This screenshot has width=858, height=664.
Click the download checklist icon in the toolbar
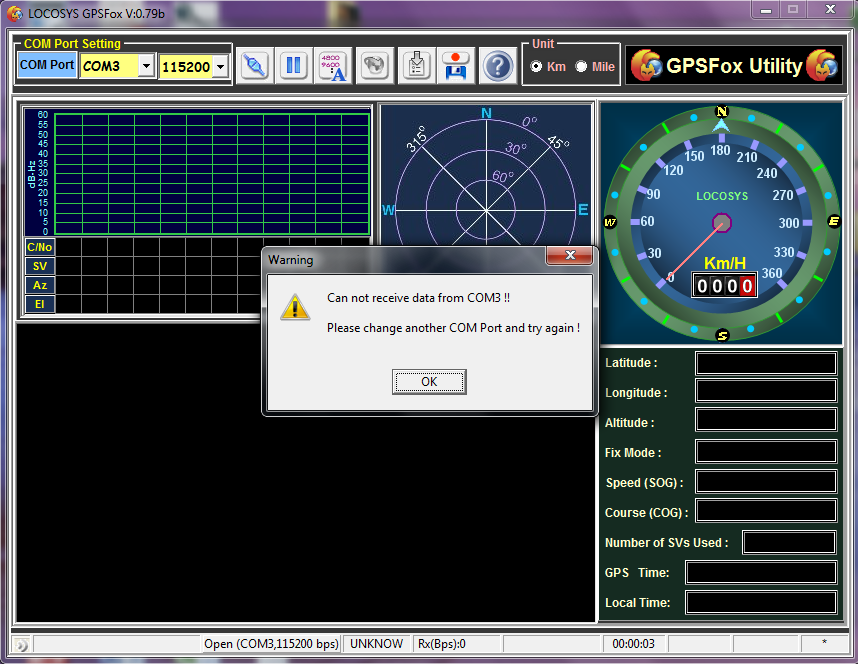click(x=416, y=66)
